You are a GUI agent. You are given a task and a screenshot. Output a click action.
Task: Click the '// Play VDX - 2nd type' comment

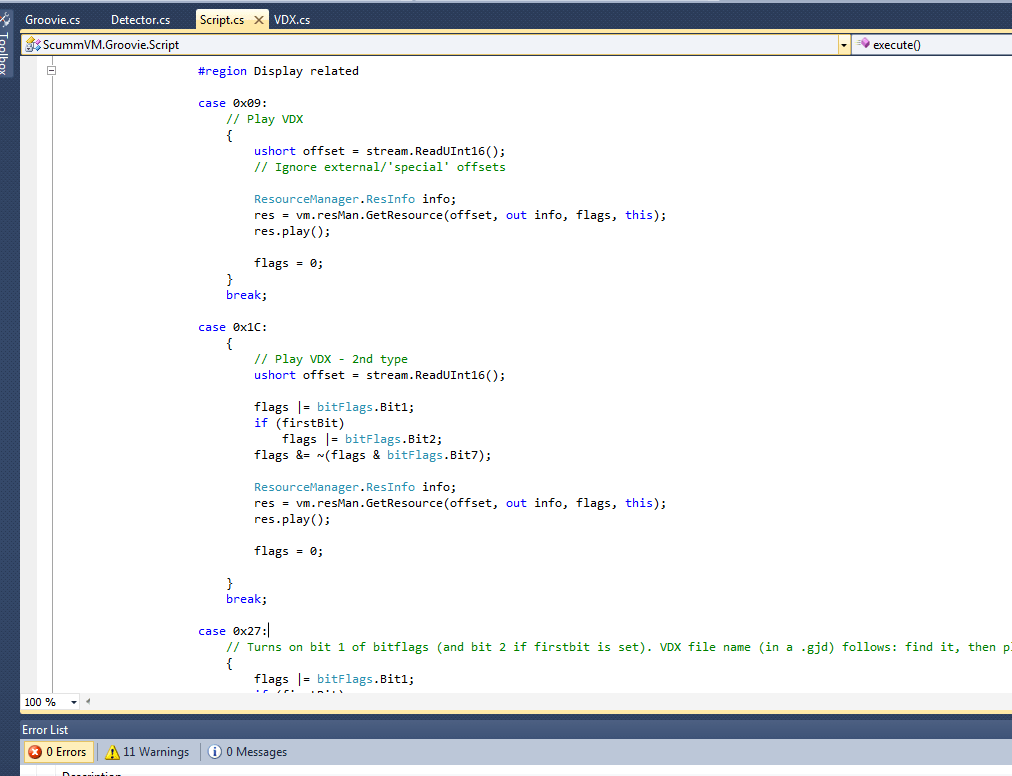(331, 359)
